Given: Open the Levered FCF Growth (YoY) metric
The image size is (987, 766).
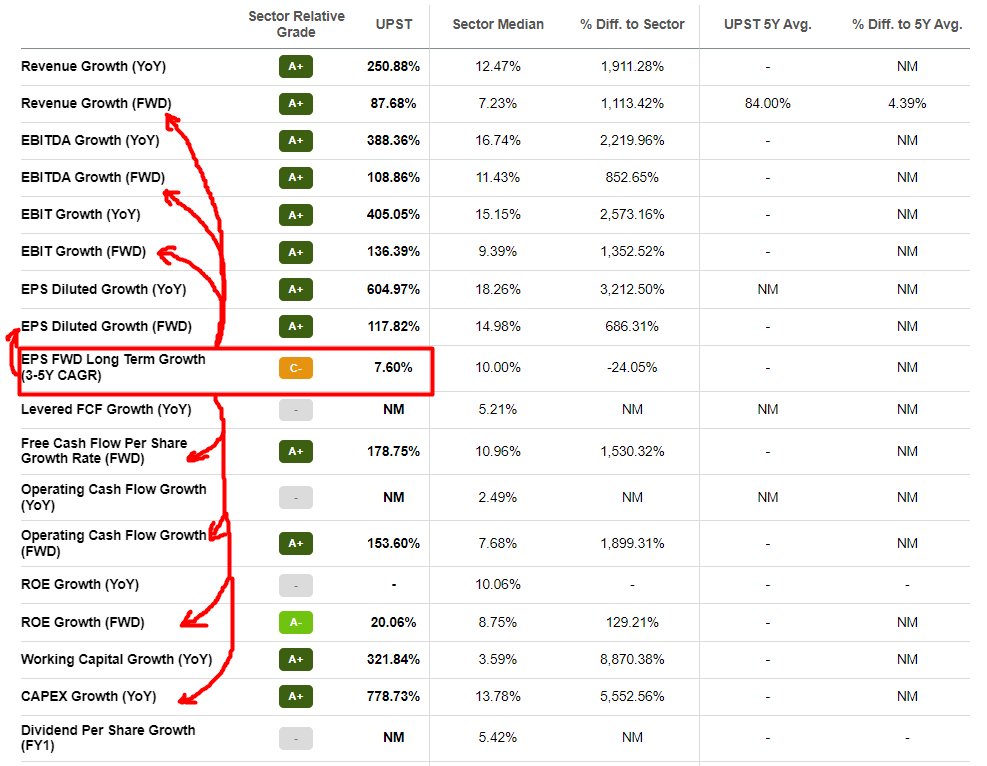Looking at the screenshot, I should click(x=106, y=410).
